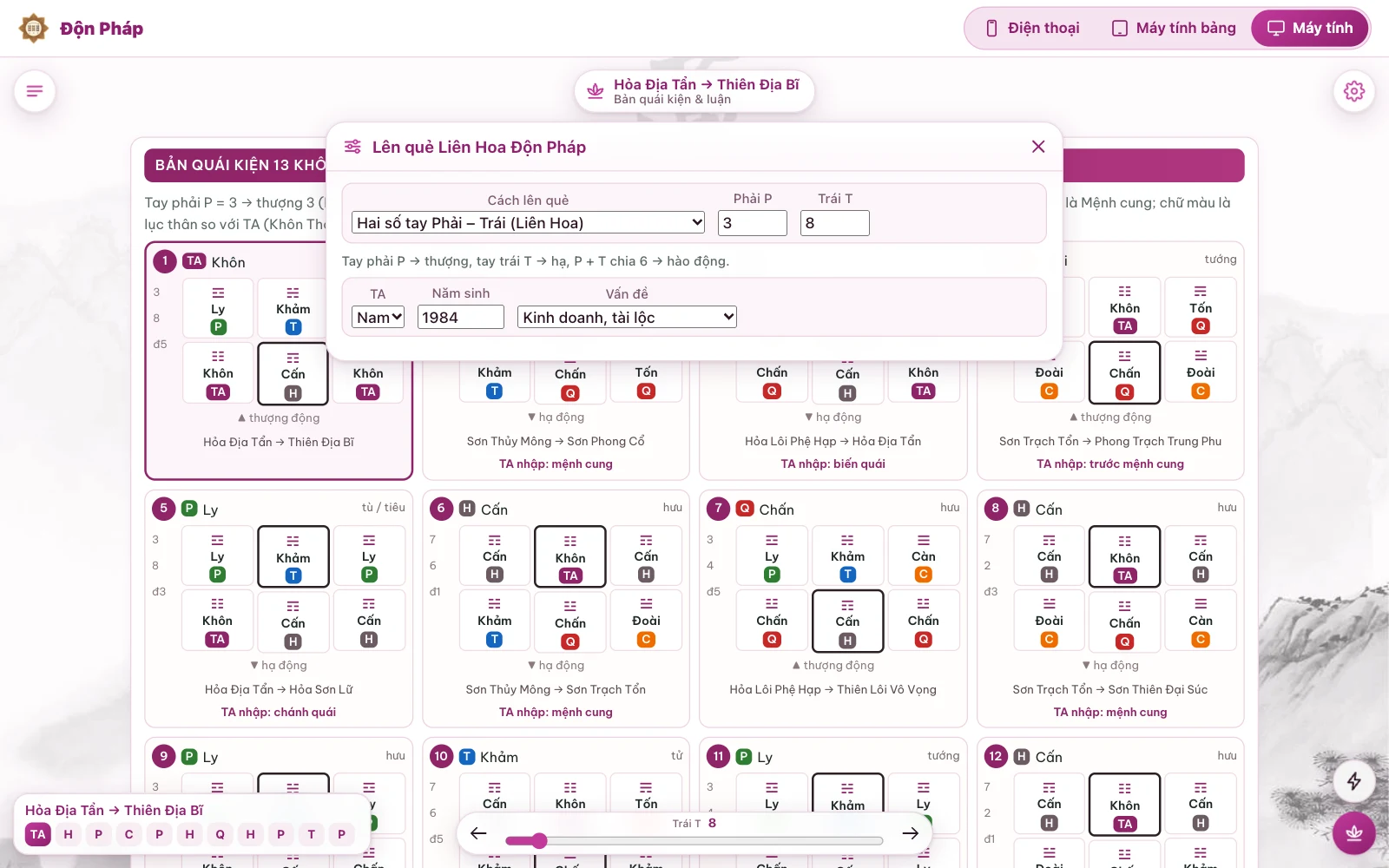Click highlighted Khôn cell in card 6
Viewport: 1389px width, 868px height.
coord(570,556)
